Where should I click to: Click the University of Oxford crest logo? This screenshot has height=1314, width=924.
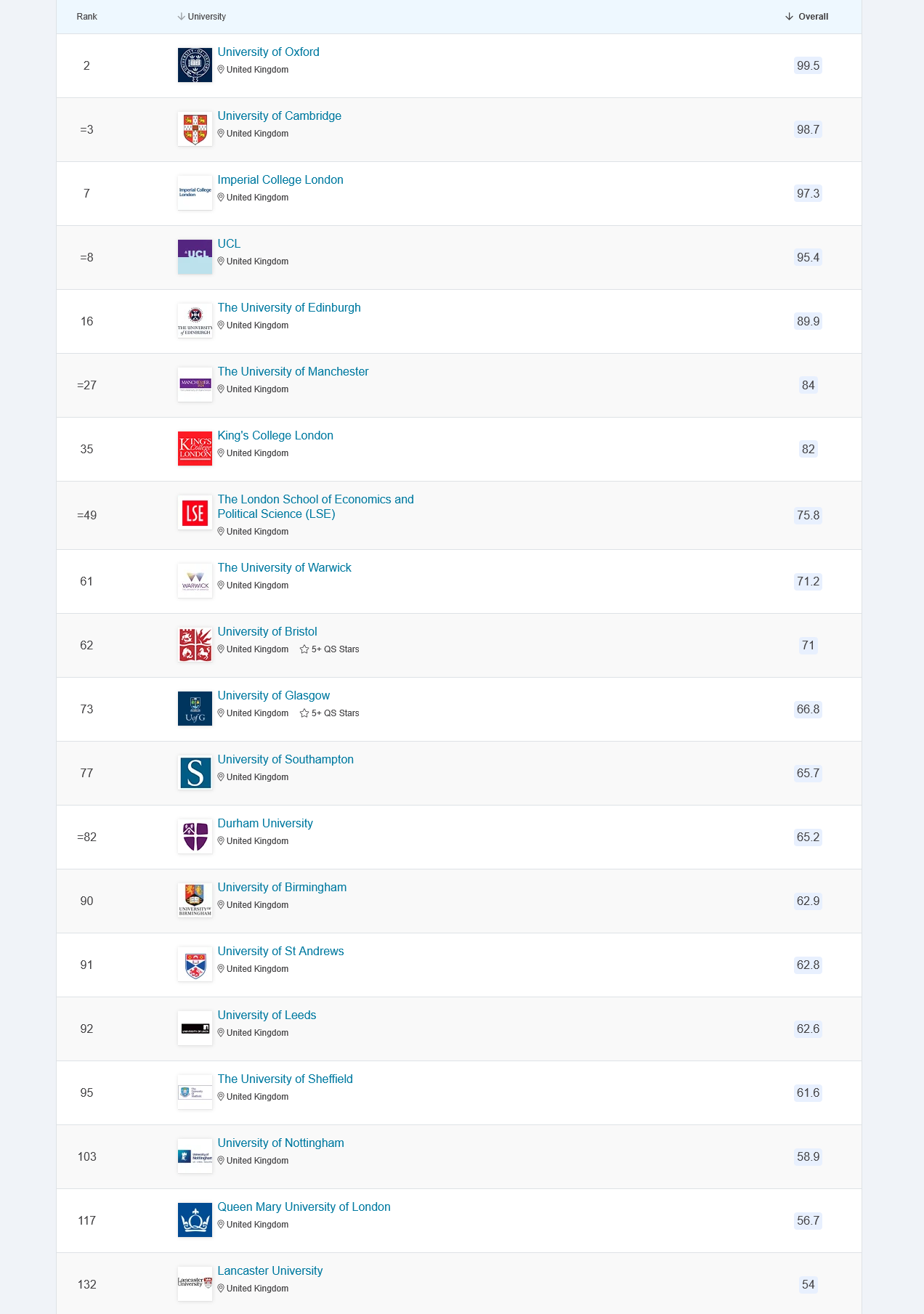pos(195,65)
